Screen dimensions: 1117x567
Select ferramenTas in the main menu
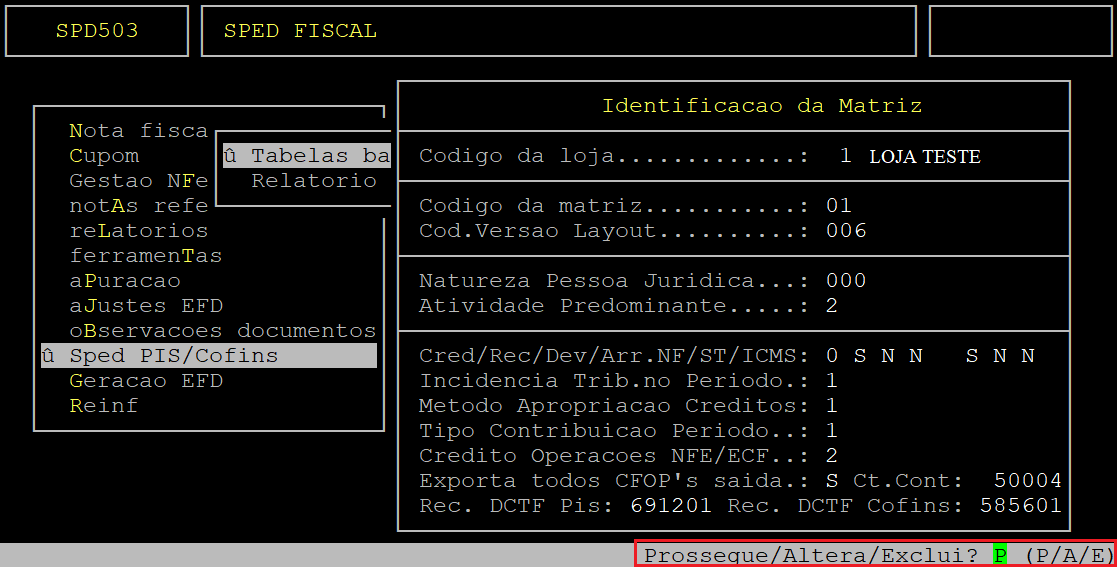click(x=146, y=256)
